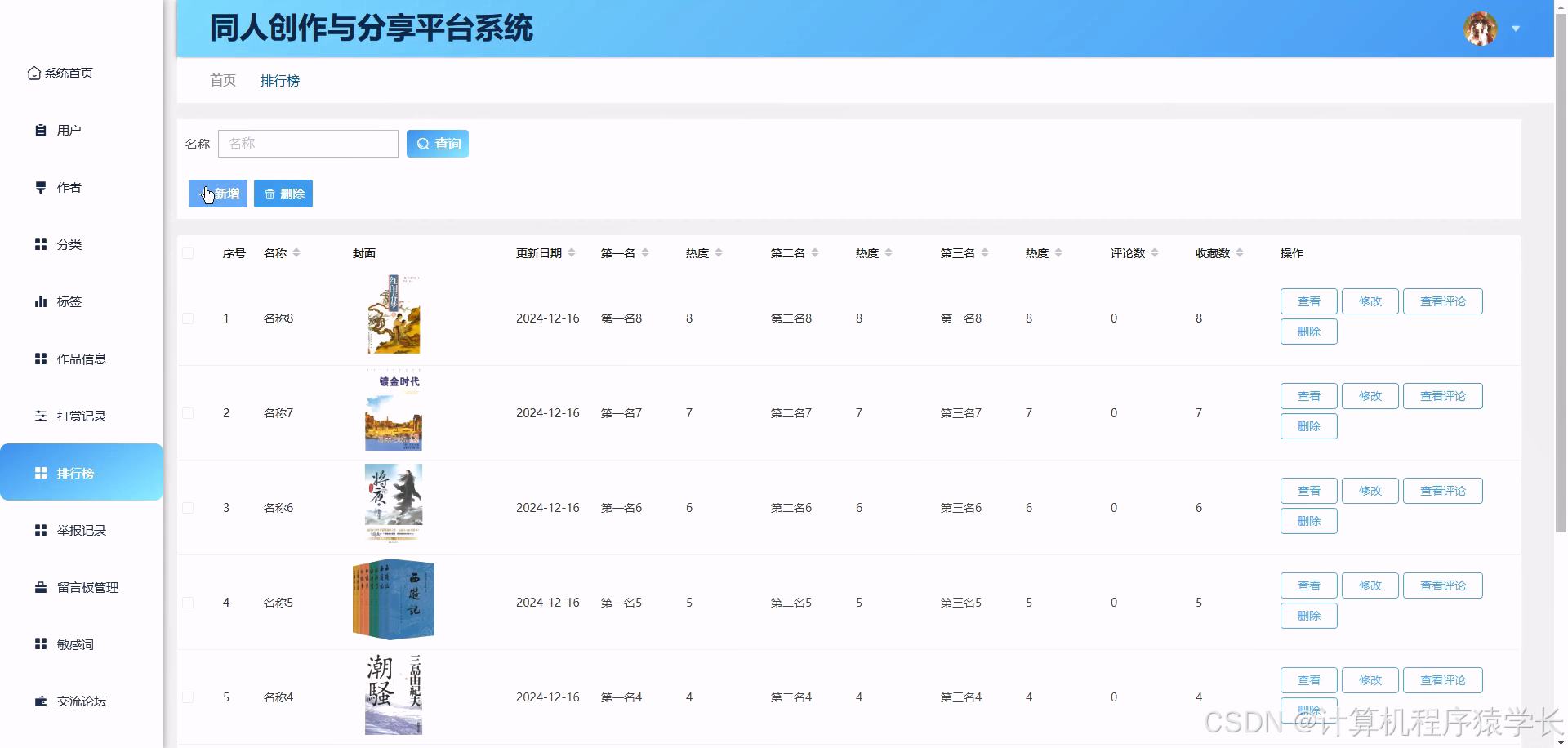The height and width of the screenshot is (748, 1568).
Task: Tick the checkbox for row 名称8
Action: [x=188, y=318]
